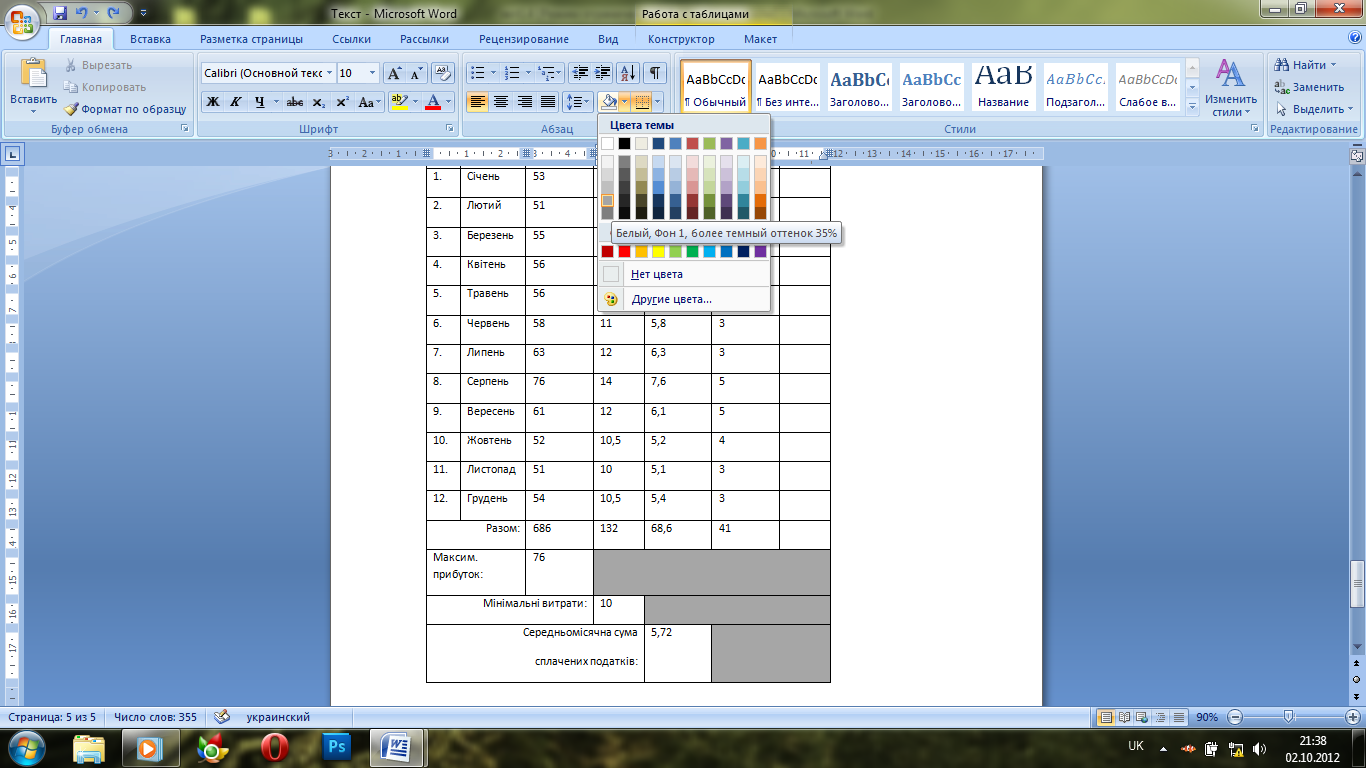Open Chrome from the taskbar
Image resolution: width=1366 pixels, height=768 pixels.
[x=212, y=748]
